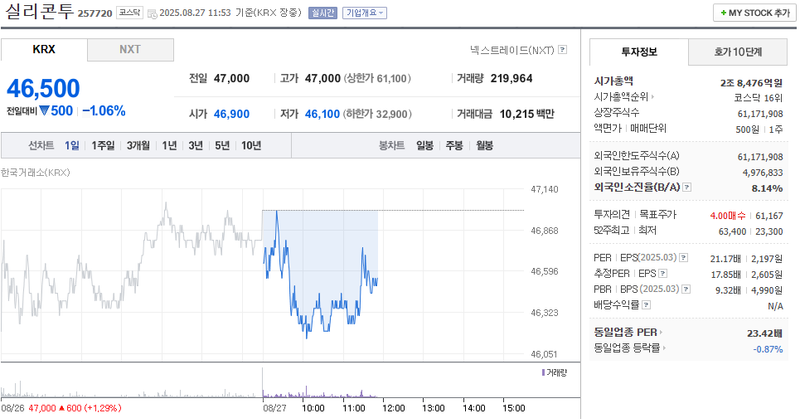Image resolution: width=800 pixels, height=419 pixels.
Task: Click the purple 거래량 legend marker
Action: click(543, 373)
